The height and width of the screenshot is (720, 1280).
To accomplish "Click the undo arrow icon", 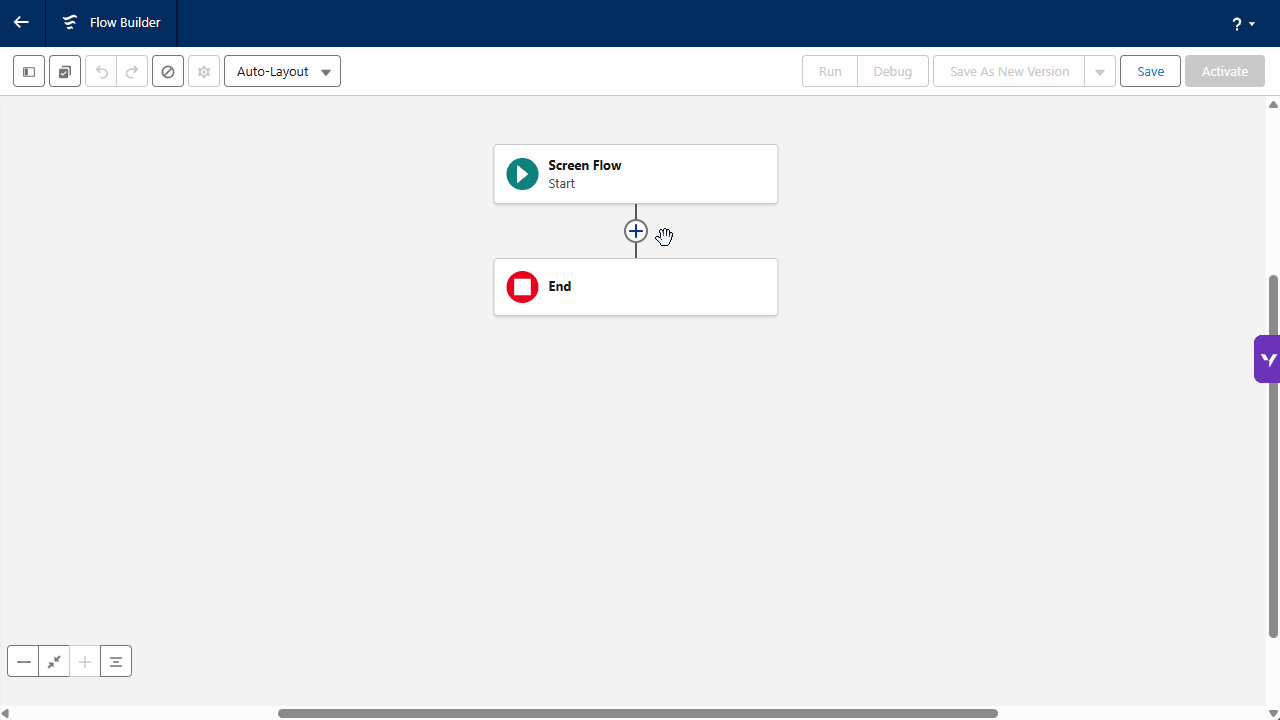I will tap(101, 72).
